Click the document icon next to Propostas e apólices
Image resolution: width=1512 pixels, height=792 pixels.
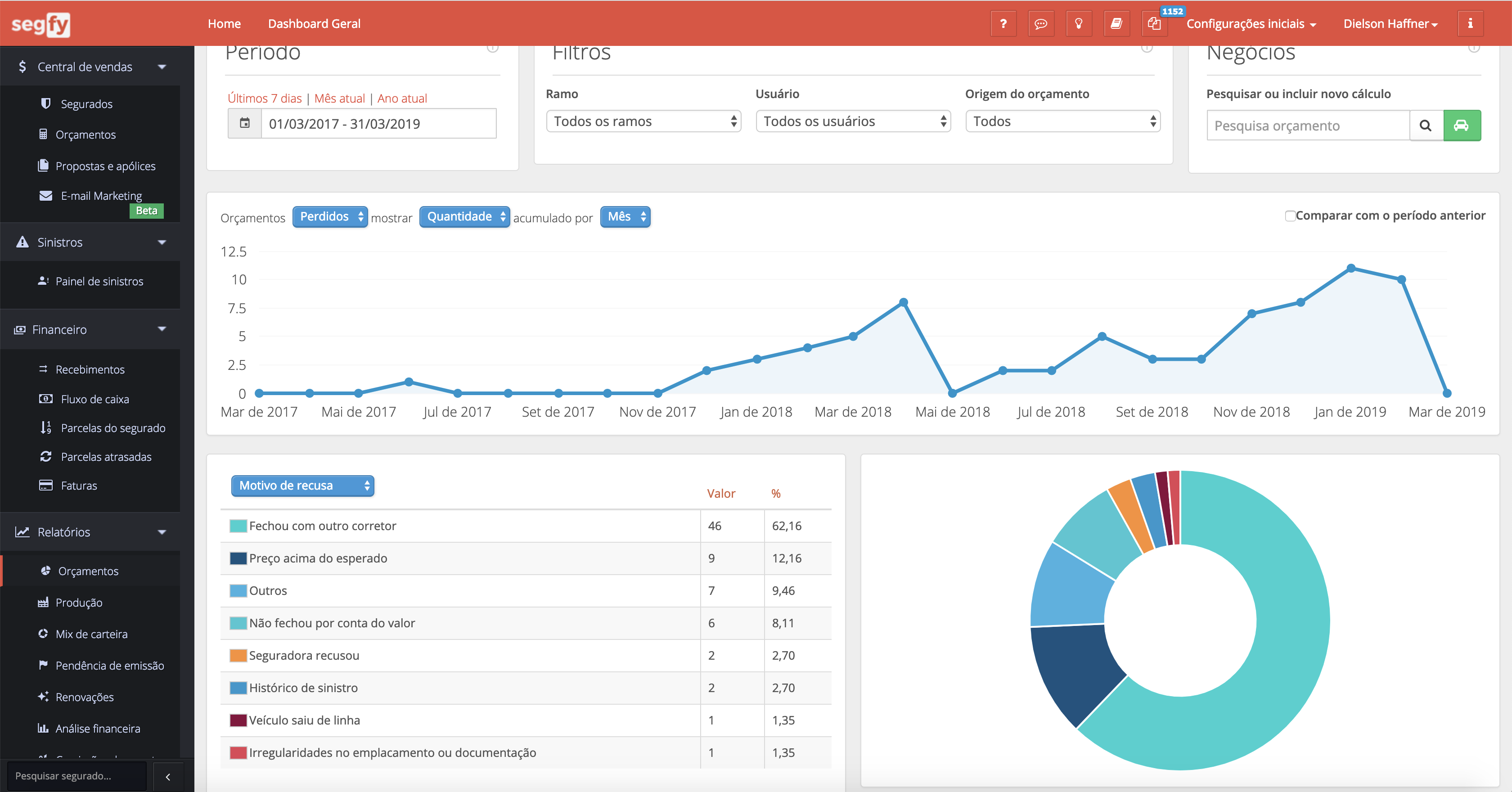[44, 166]
